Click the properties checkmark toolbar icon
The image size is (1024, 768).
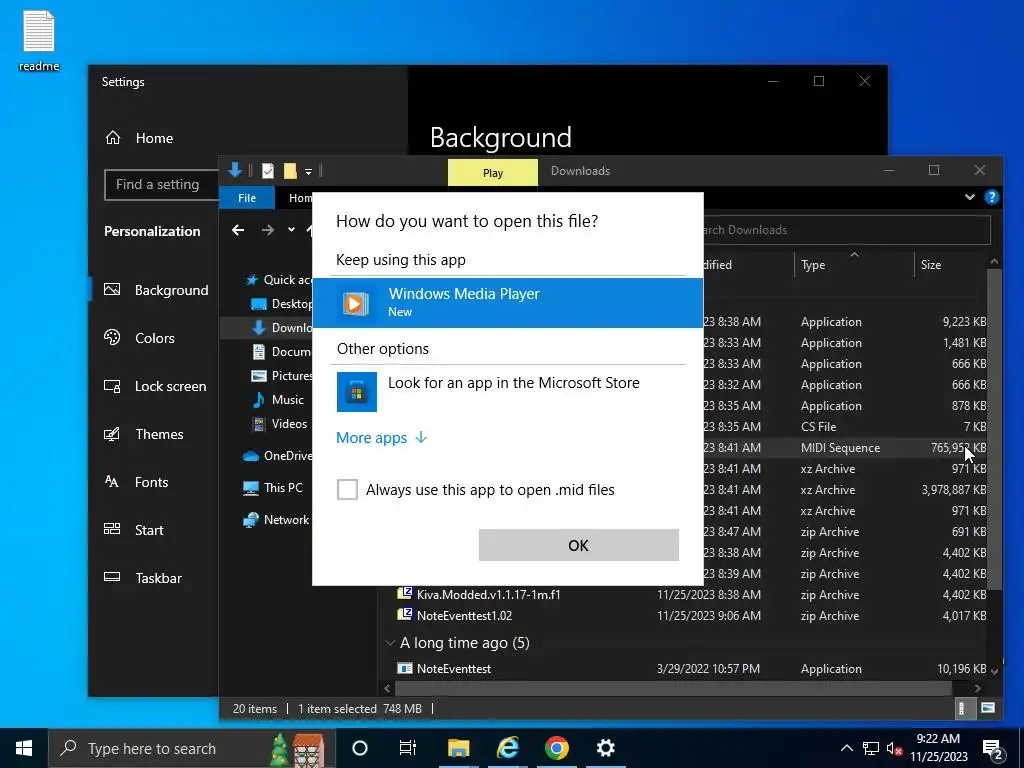[268, 170]
